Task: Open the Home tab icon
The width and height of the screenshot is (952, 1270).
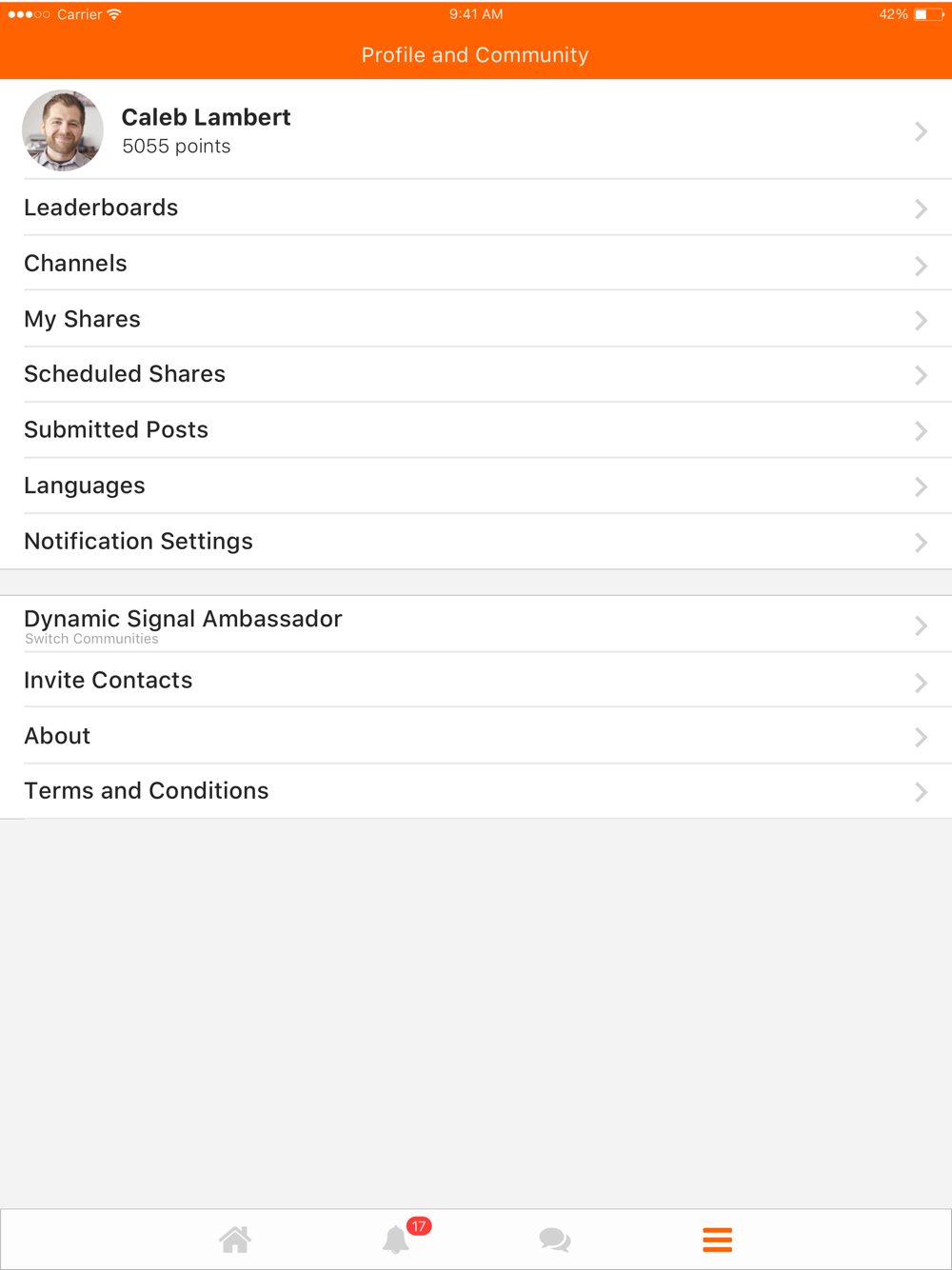Action: [x=235, y=1240]
